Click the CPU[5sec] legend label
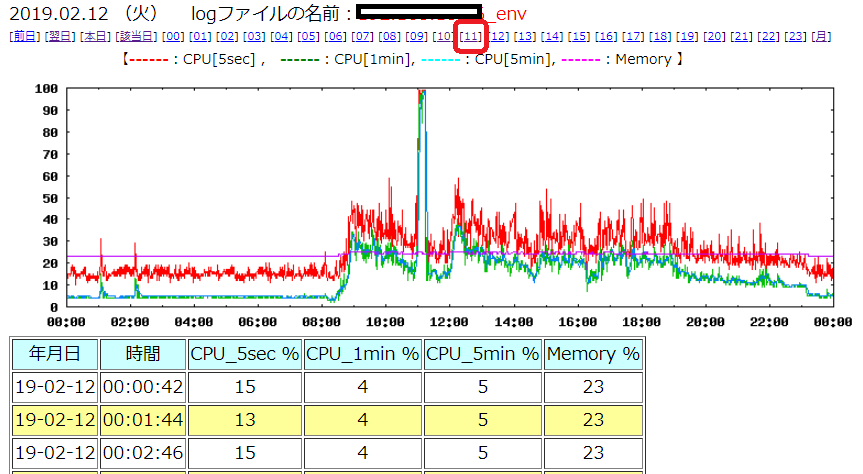 pyautogui.click(x=219, y=59)
